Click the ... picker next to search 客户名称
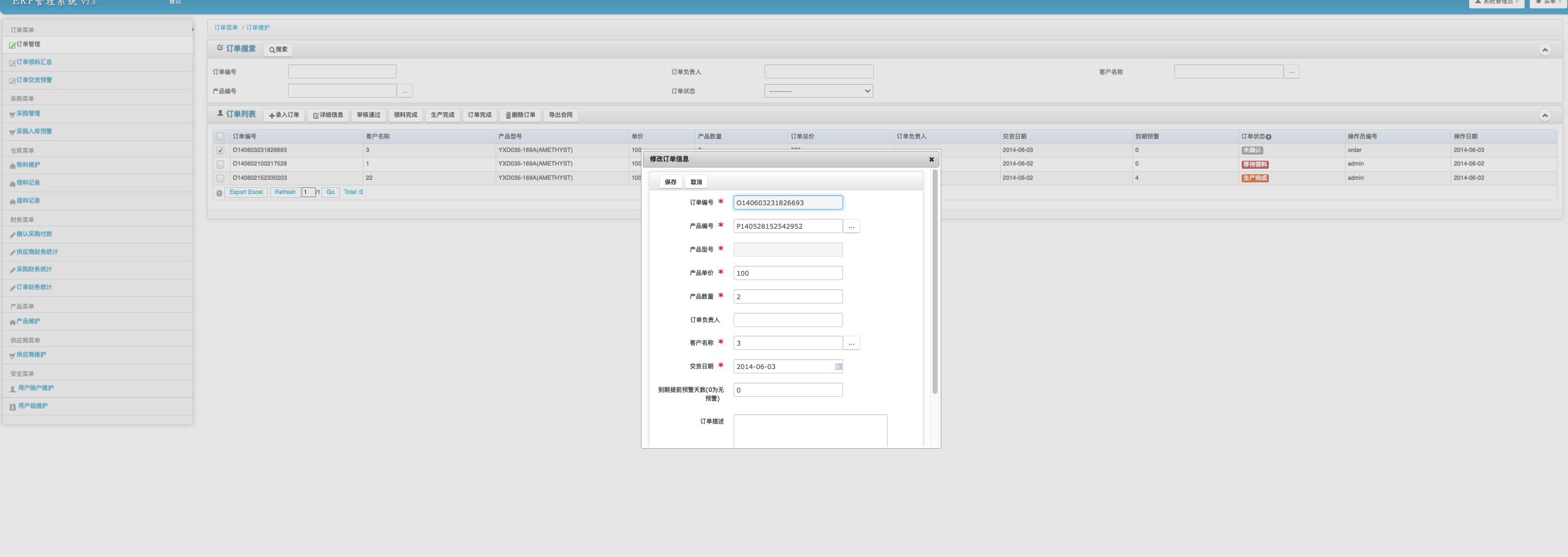The width and height of the screenshot is (1568, 557). click(x=1292, y=72)
